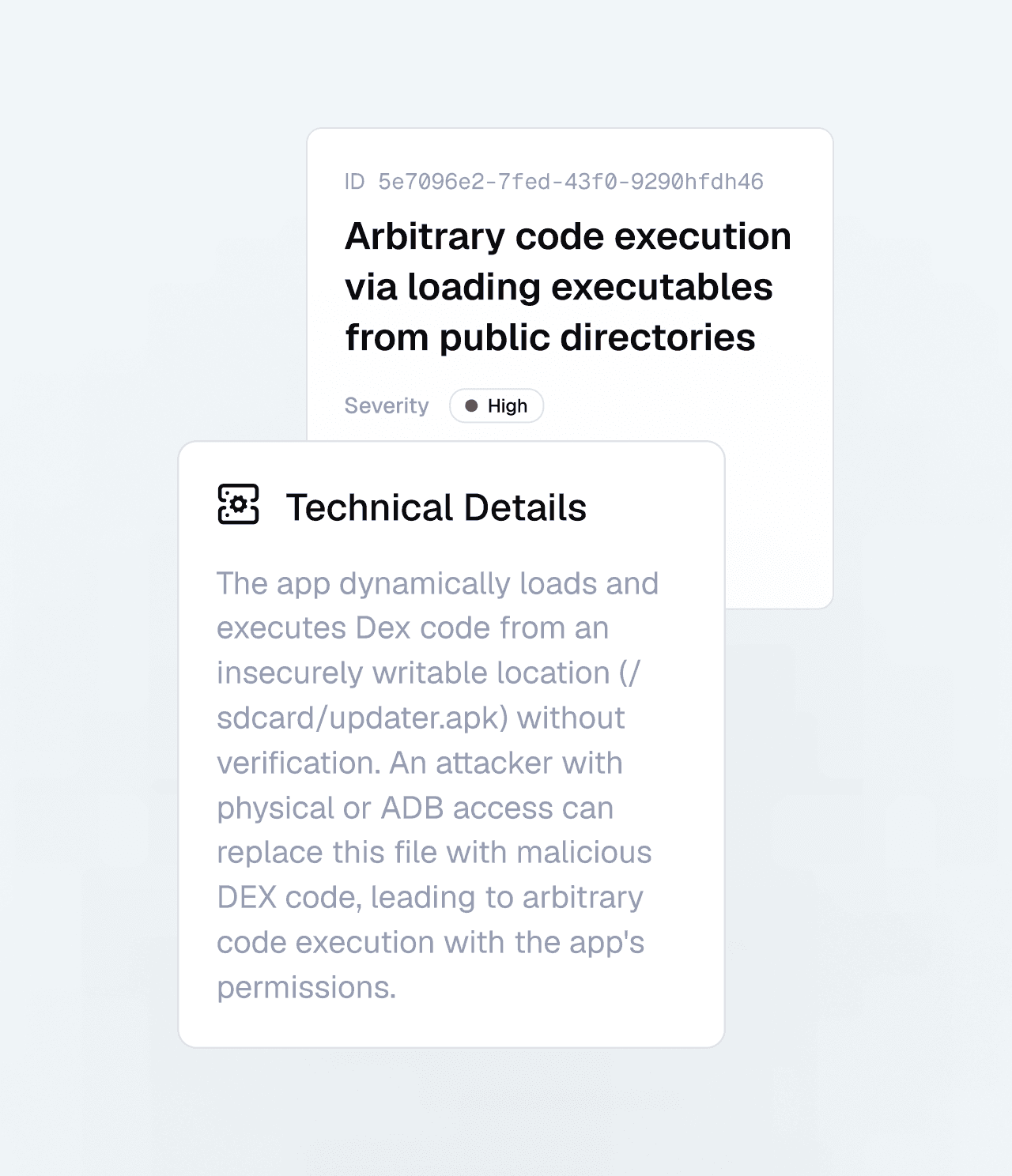Open the Arbitrary code execution title line
Screen dimensions: 1012x1176
[x=568, y=236]
